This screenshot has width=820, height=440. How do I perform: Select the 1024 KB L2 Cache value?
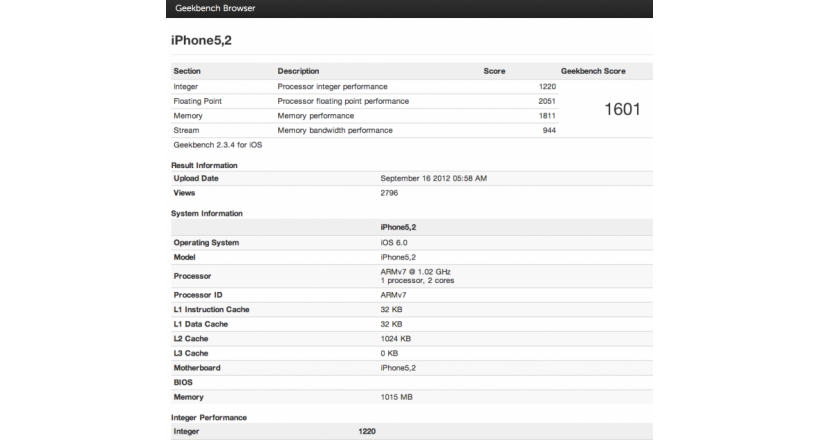pos(396,339)
